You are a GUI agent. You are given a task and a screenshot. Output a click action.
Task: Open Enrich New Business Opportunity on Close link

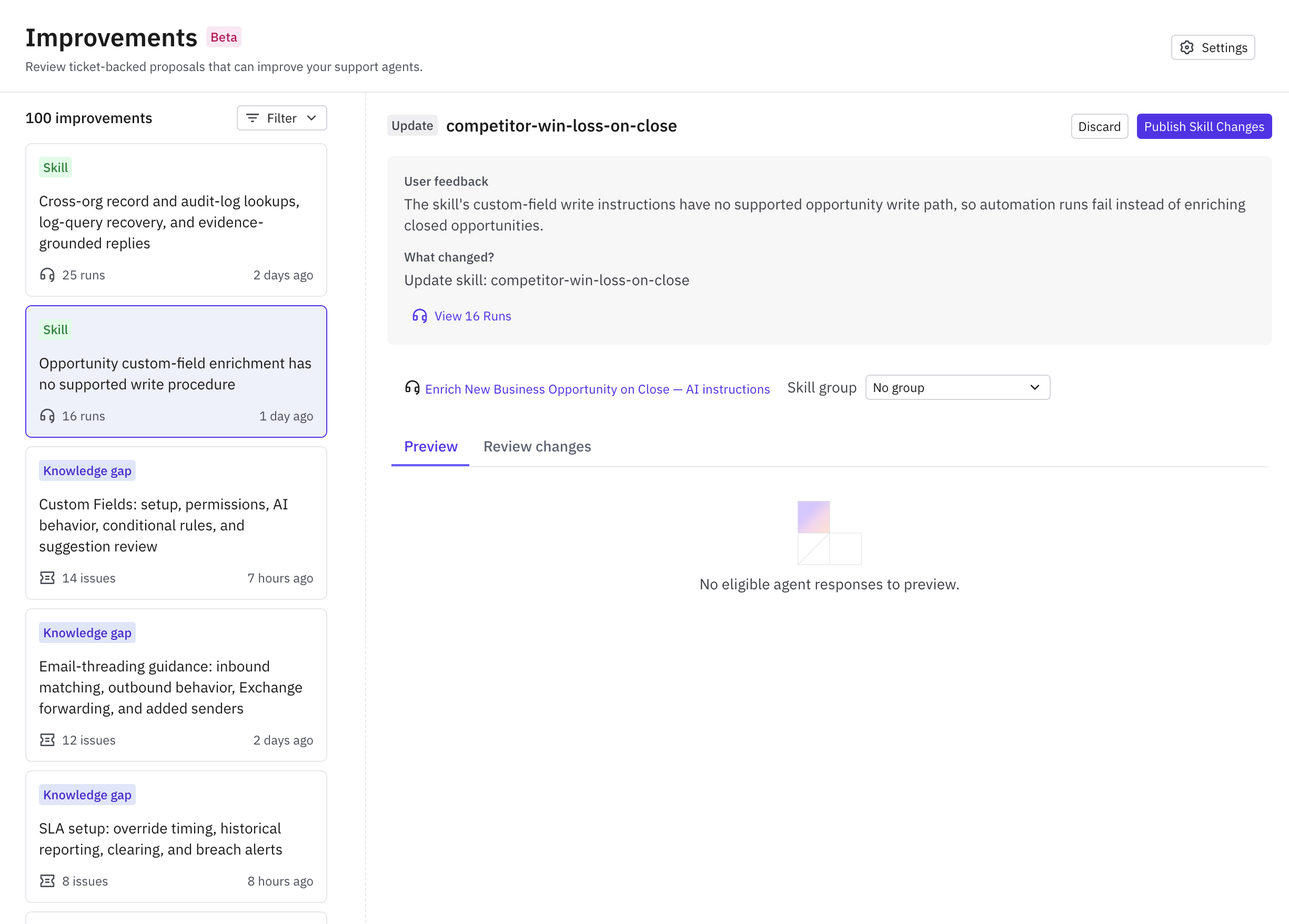point(597,389)
